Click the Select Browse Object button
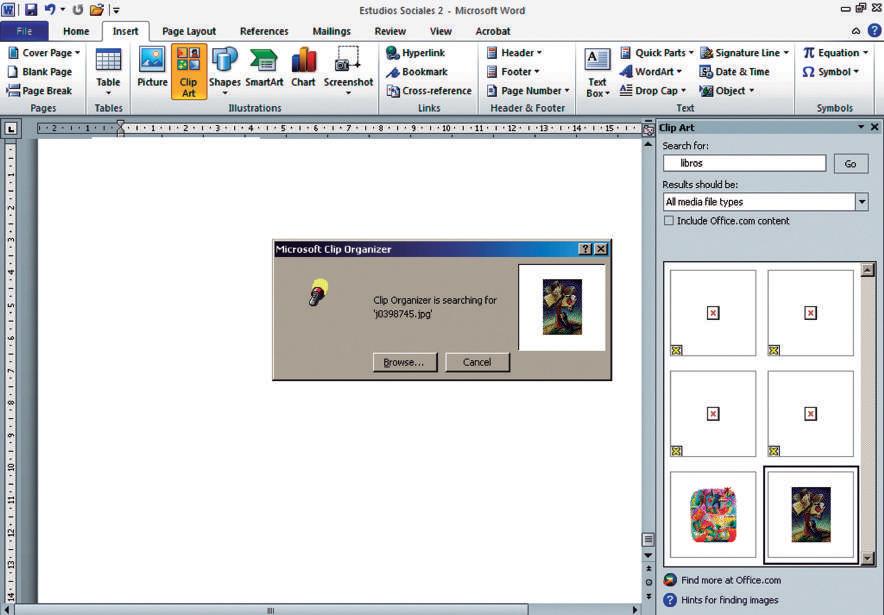Image resolution: width=884 pixels, height=615 pixels. click(x=648, y=582)
